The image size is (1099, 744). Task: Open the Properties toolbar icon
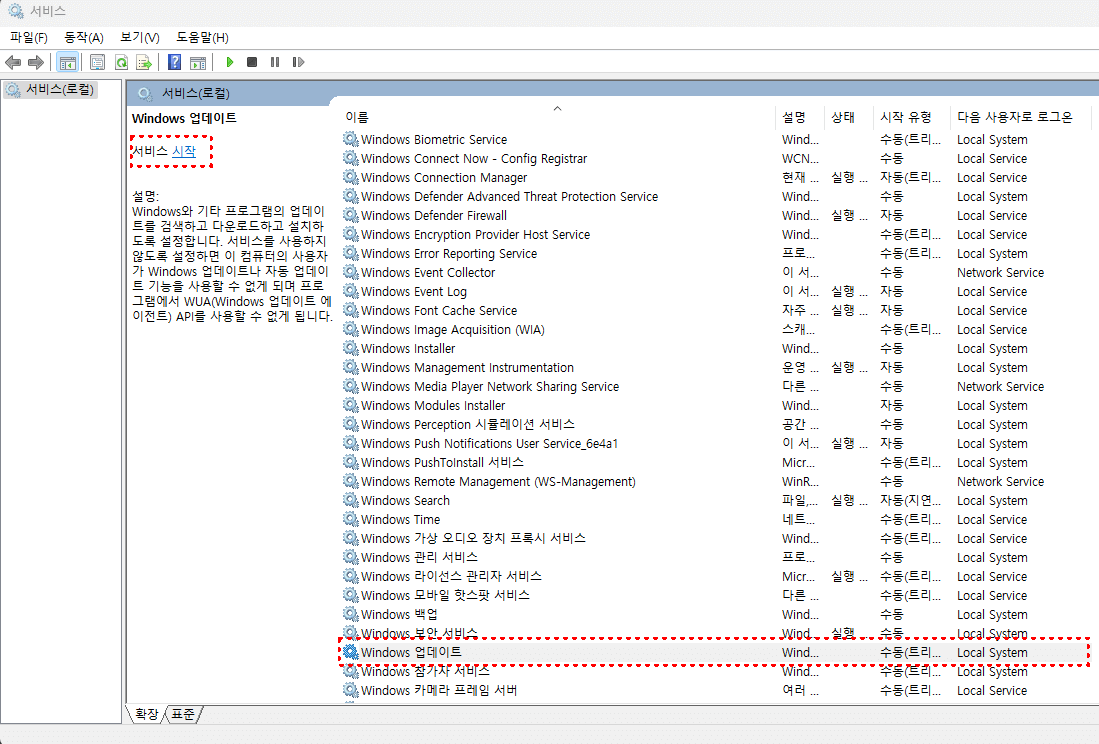[97, 62]
